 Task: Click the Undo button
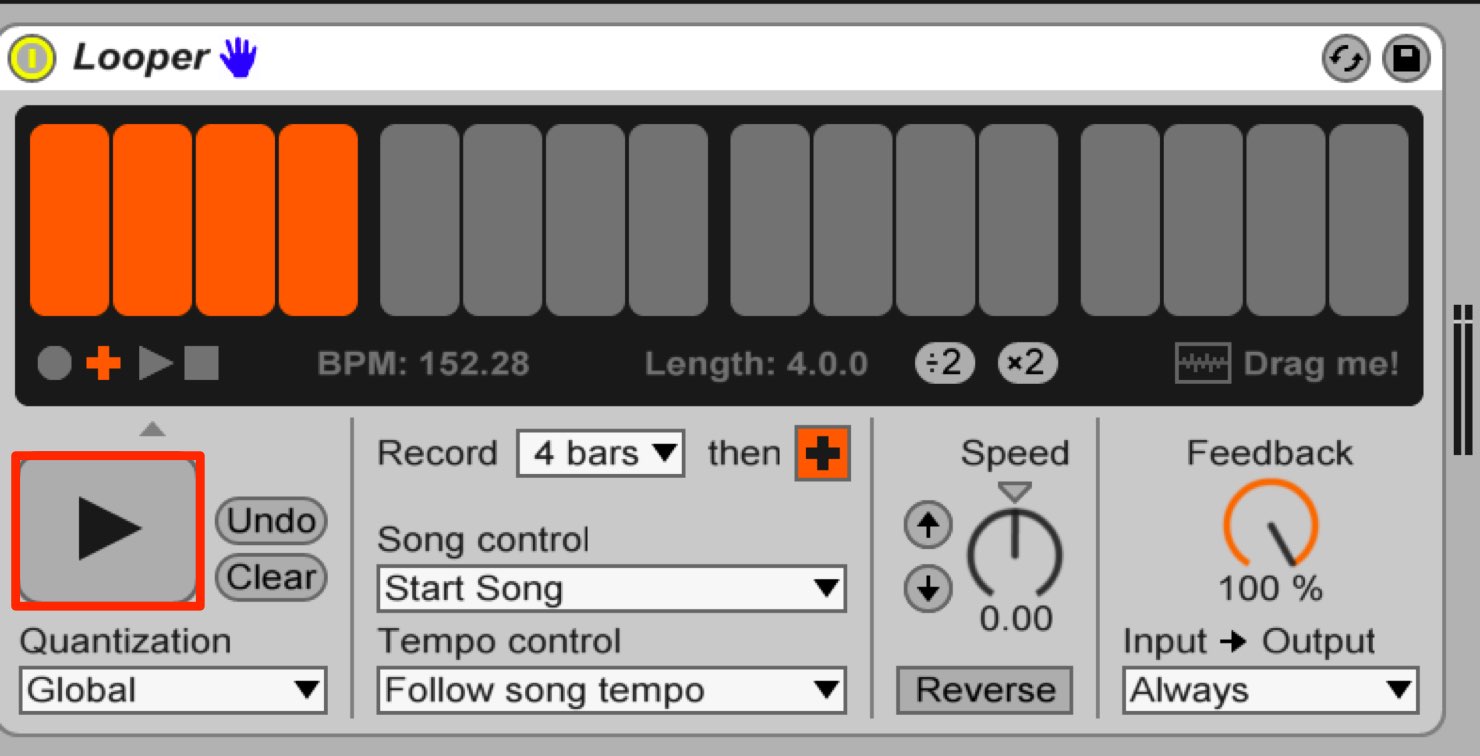click(x=271, y=520)
